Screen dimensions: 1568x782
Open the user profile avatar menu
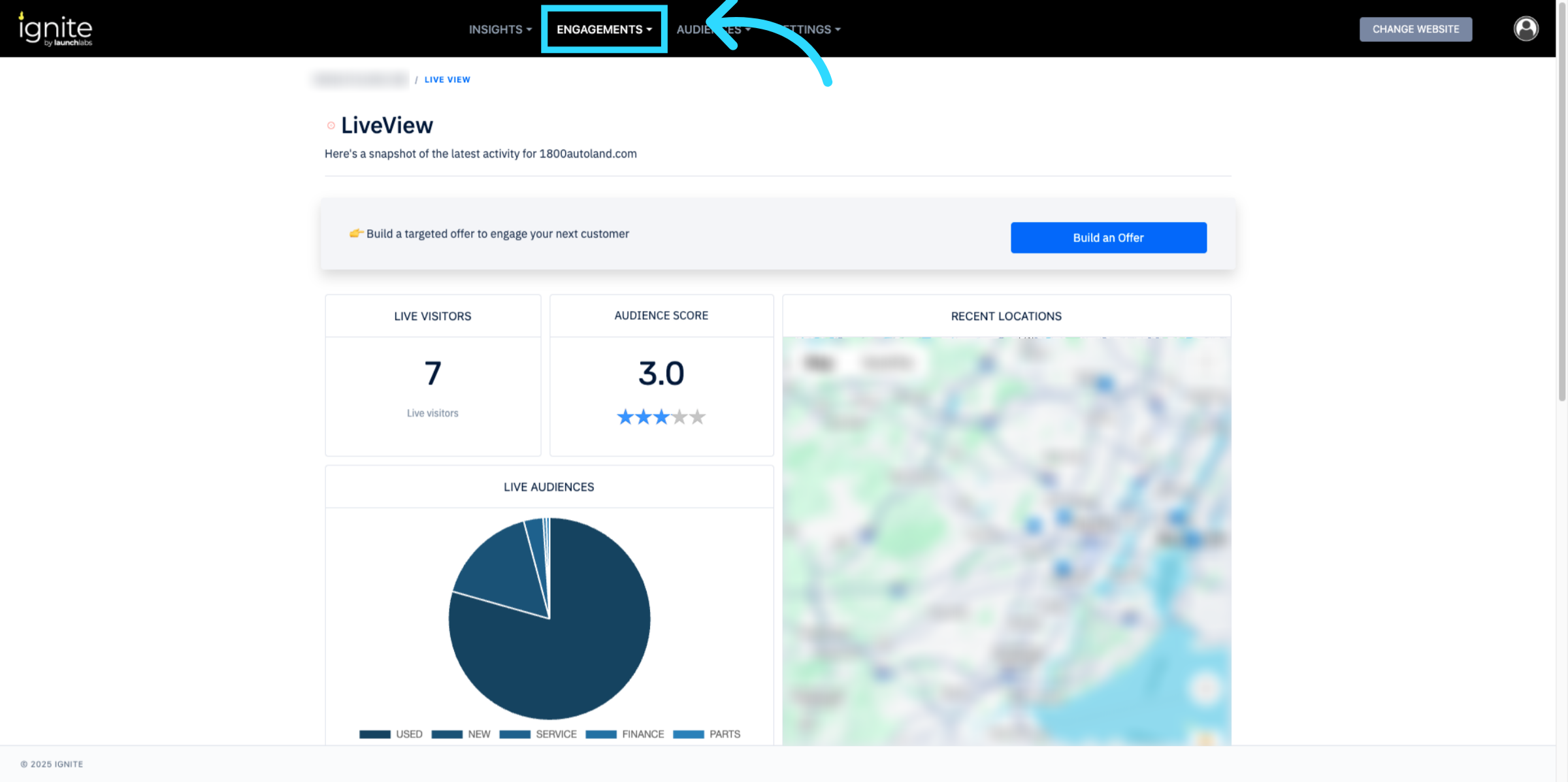[1526, 29]
